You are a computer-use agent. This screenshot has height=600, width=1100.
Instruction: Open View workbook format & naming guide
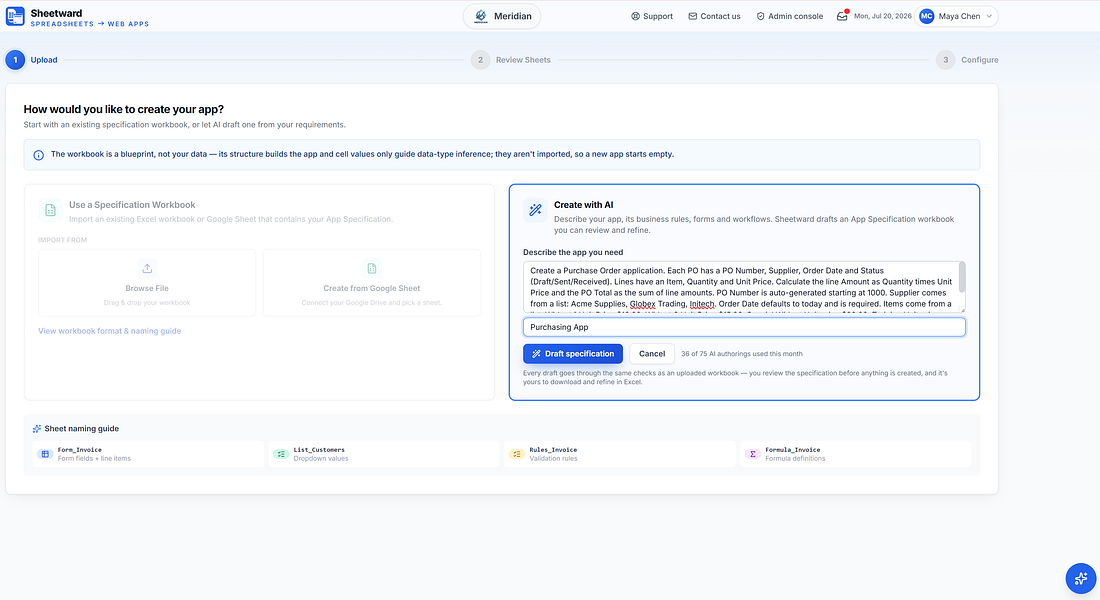(x=109, y=331)
